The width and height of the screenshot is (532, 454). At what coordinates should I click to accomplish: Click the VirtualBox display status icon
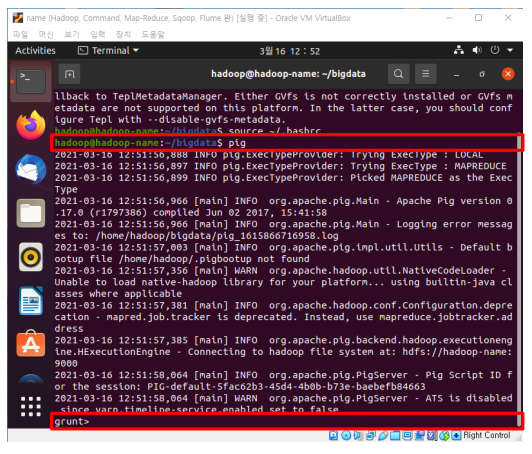pos(407,435)
